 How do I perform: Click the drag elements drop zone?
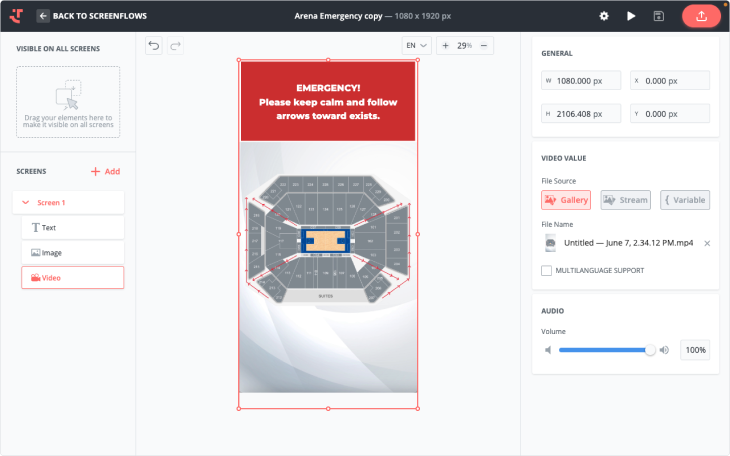(x=68, y=102)
